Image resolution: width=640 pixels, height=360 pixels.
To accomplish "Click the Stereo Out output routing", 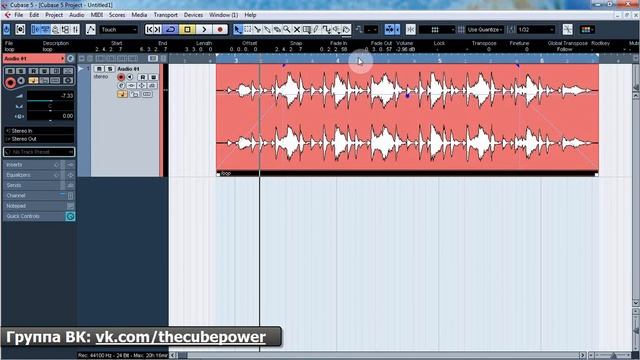I will click(x=39, y=139).
